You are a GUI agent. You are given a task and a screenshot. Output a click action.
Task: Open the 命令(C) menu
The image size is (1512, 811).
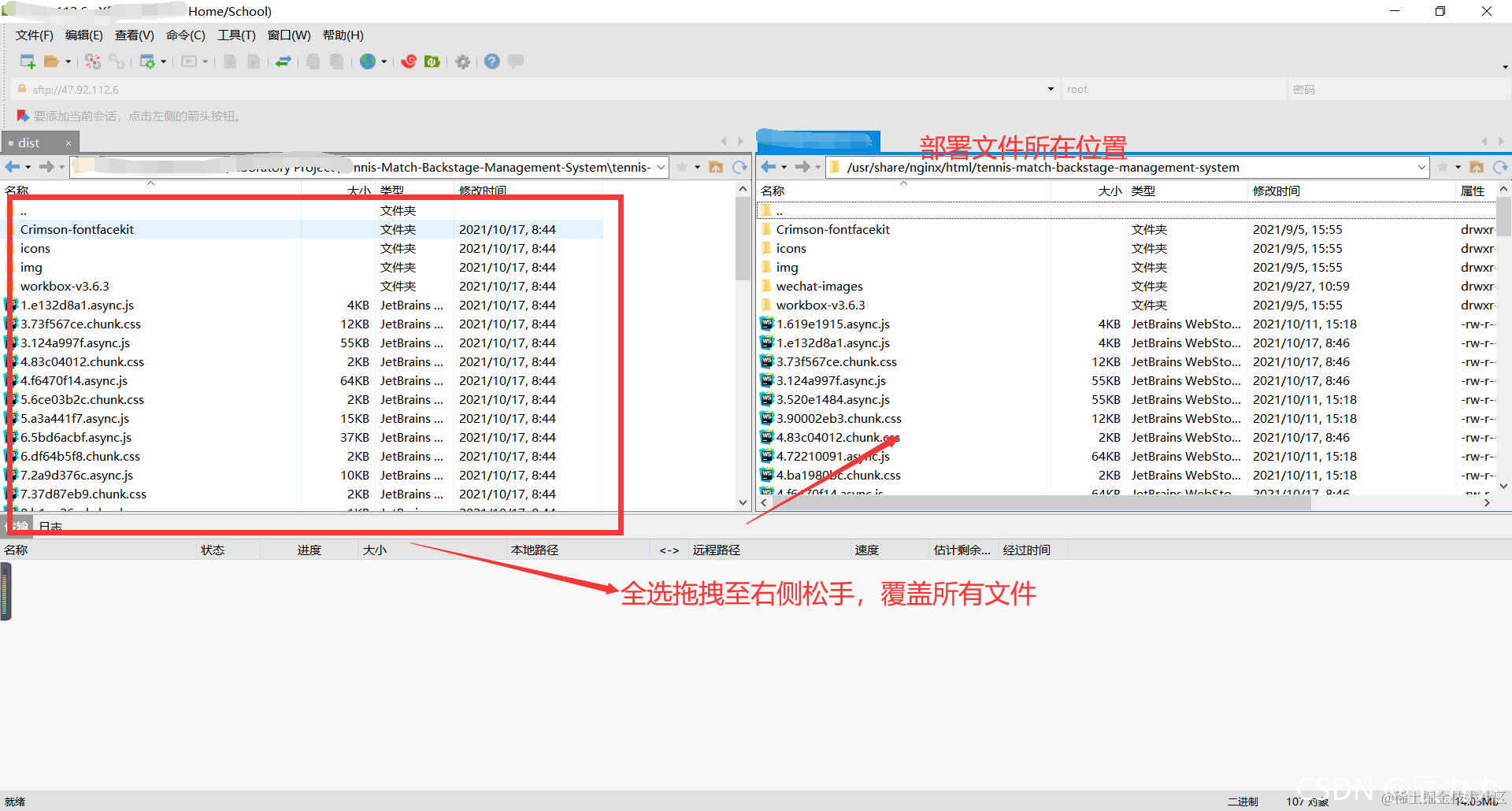click(186, 35)
